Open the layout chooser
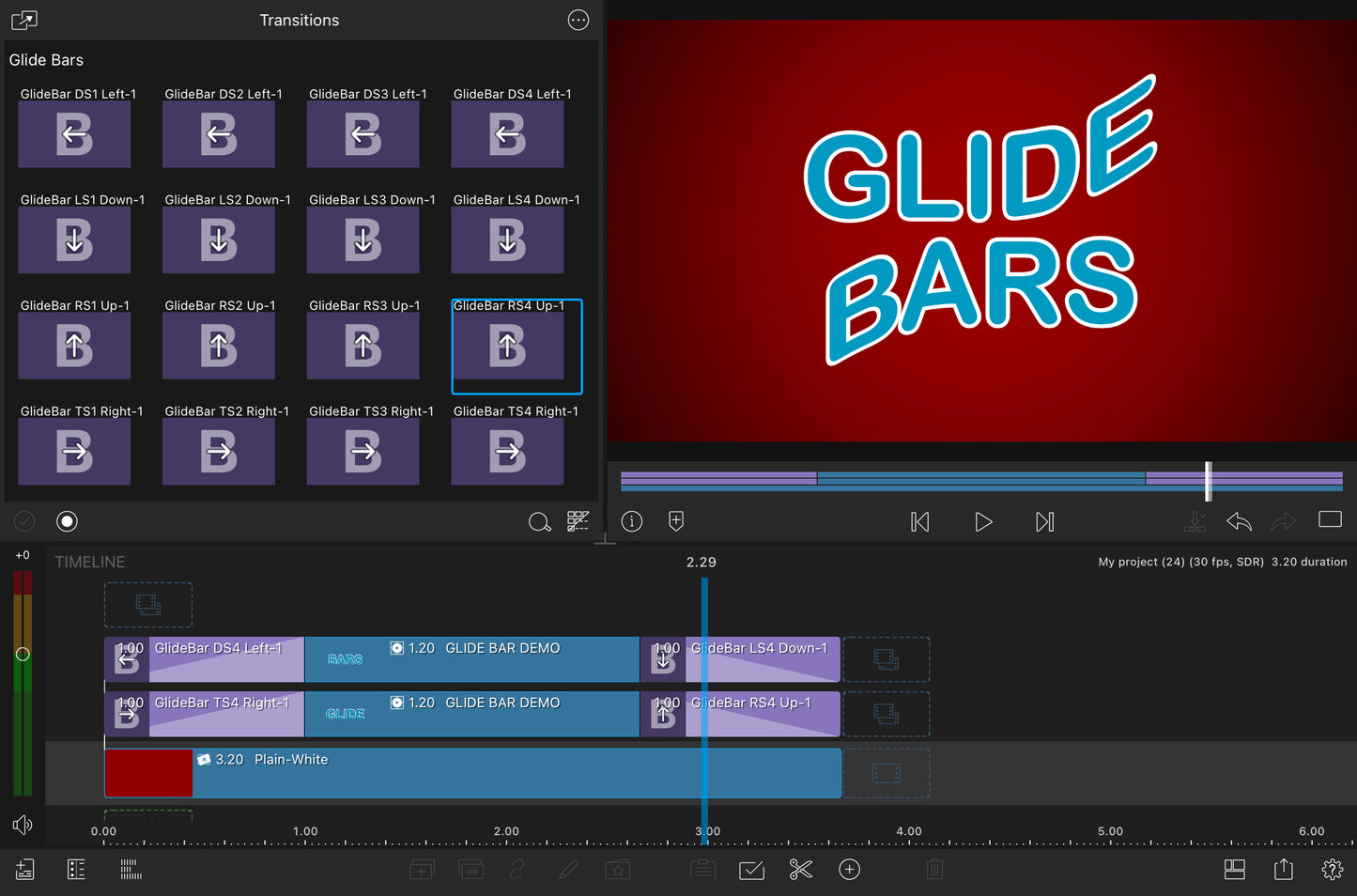The width and height of the screenshot is (1357, 896). pyautogui.click(x=1235, y=870)
